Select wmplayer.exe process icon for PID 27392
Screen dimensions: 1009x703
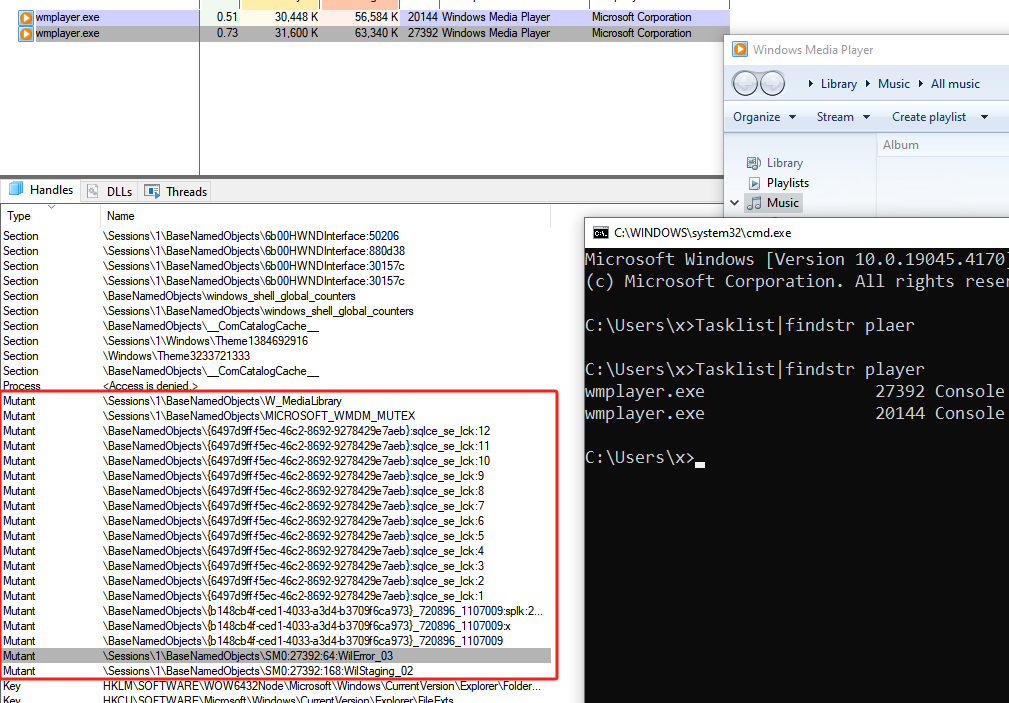(26, 33)
